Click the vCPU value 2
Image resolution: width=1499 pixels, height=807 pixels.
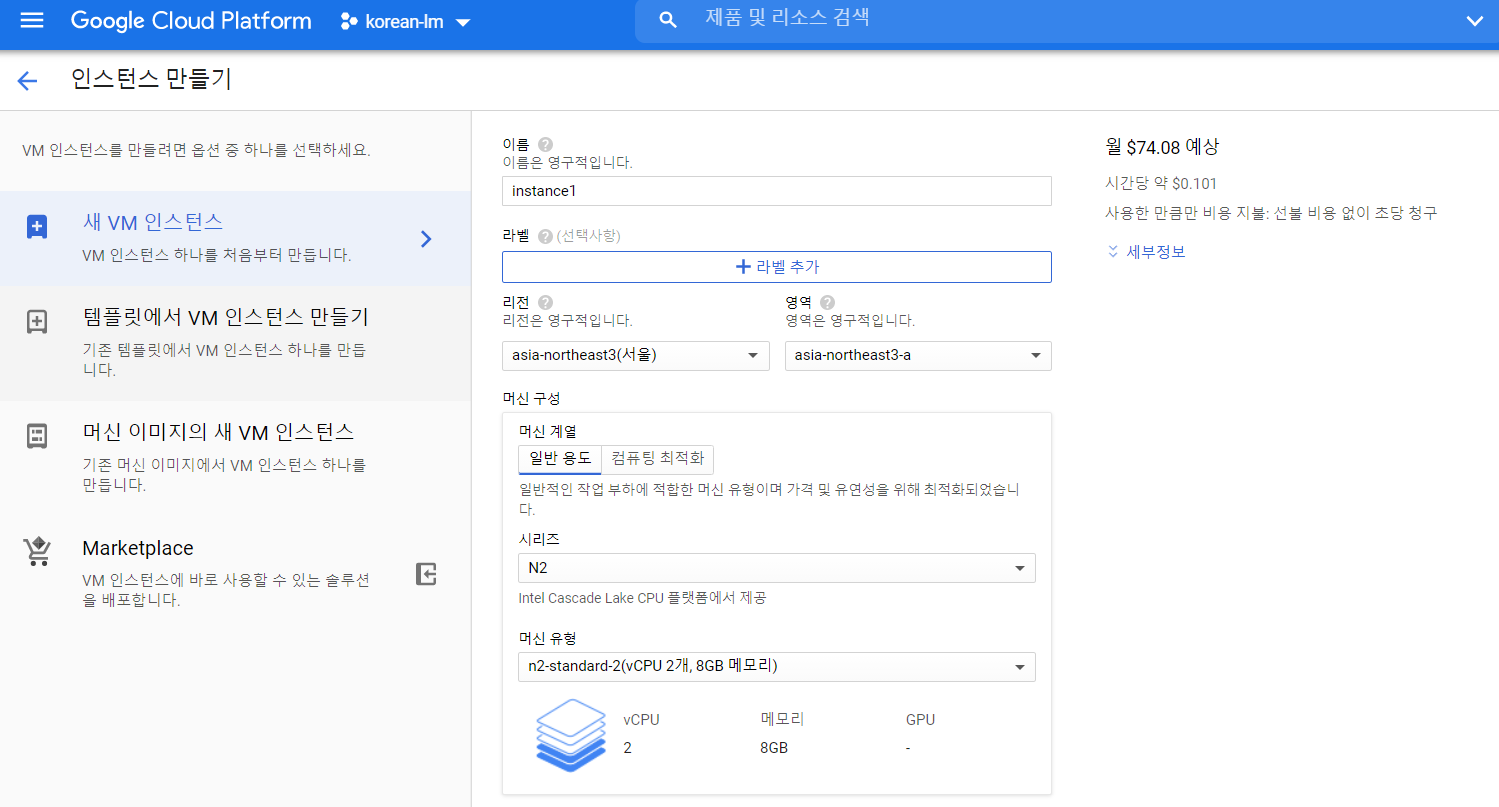pyautogui.click(x=627, y=748)
